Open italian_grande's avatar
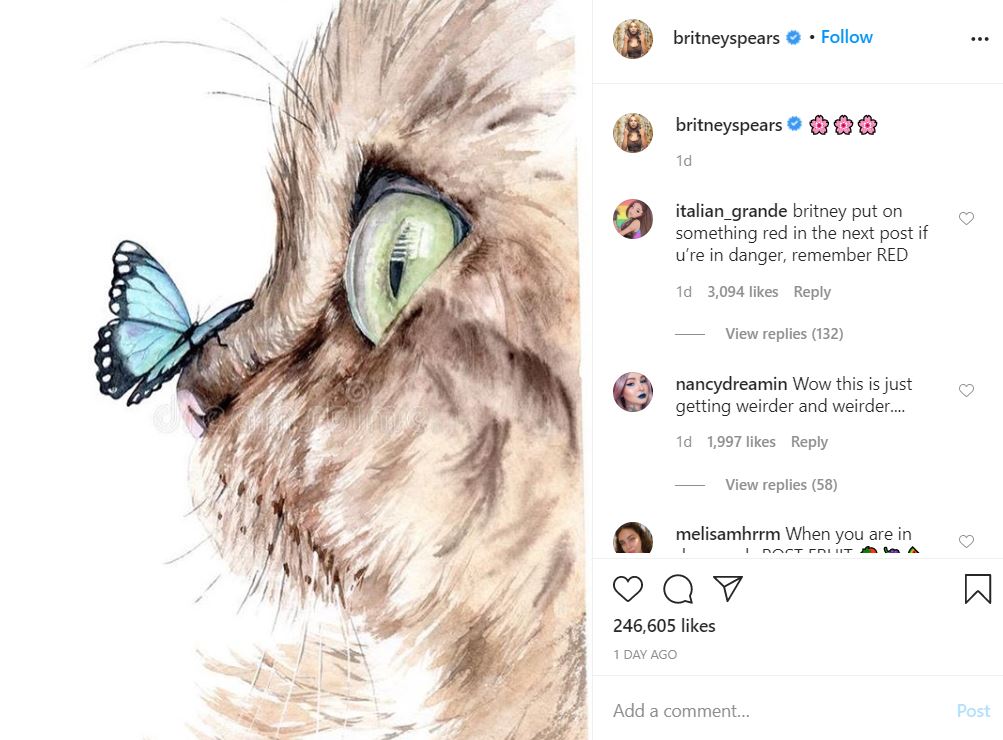Screen dimensions: 1003x740 point(633,219)
